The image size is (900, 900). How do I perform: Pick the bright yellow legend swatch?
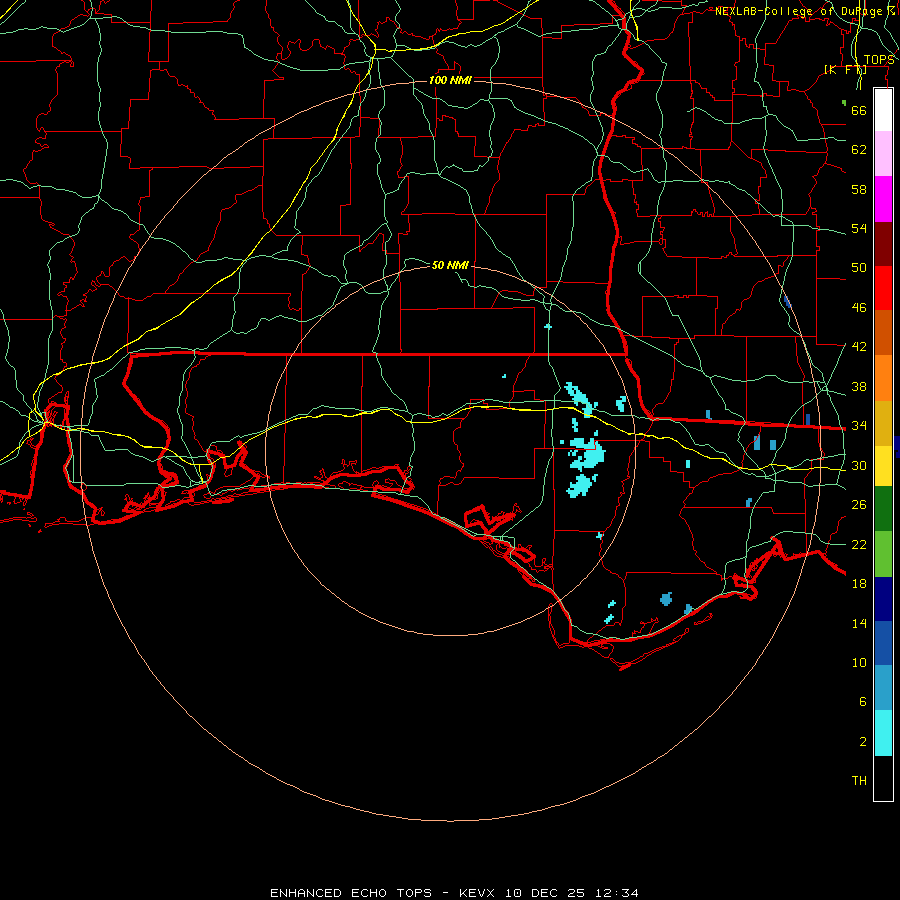tap(883, 465)
